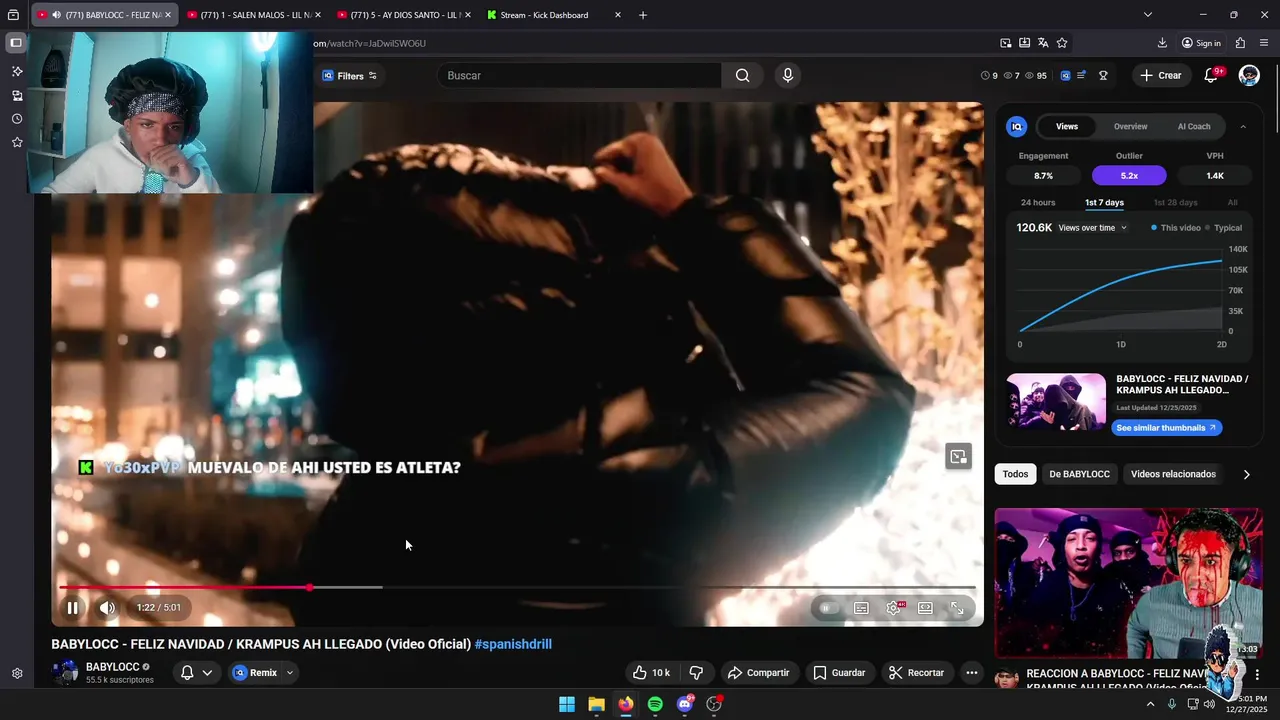The height and width of the screenshot is (720, 1280).
Task: Select the Views tab in IQ panel
Action: coord(1067,127)
